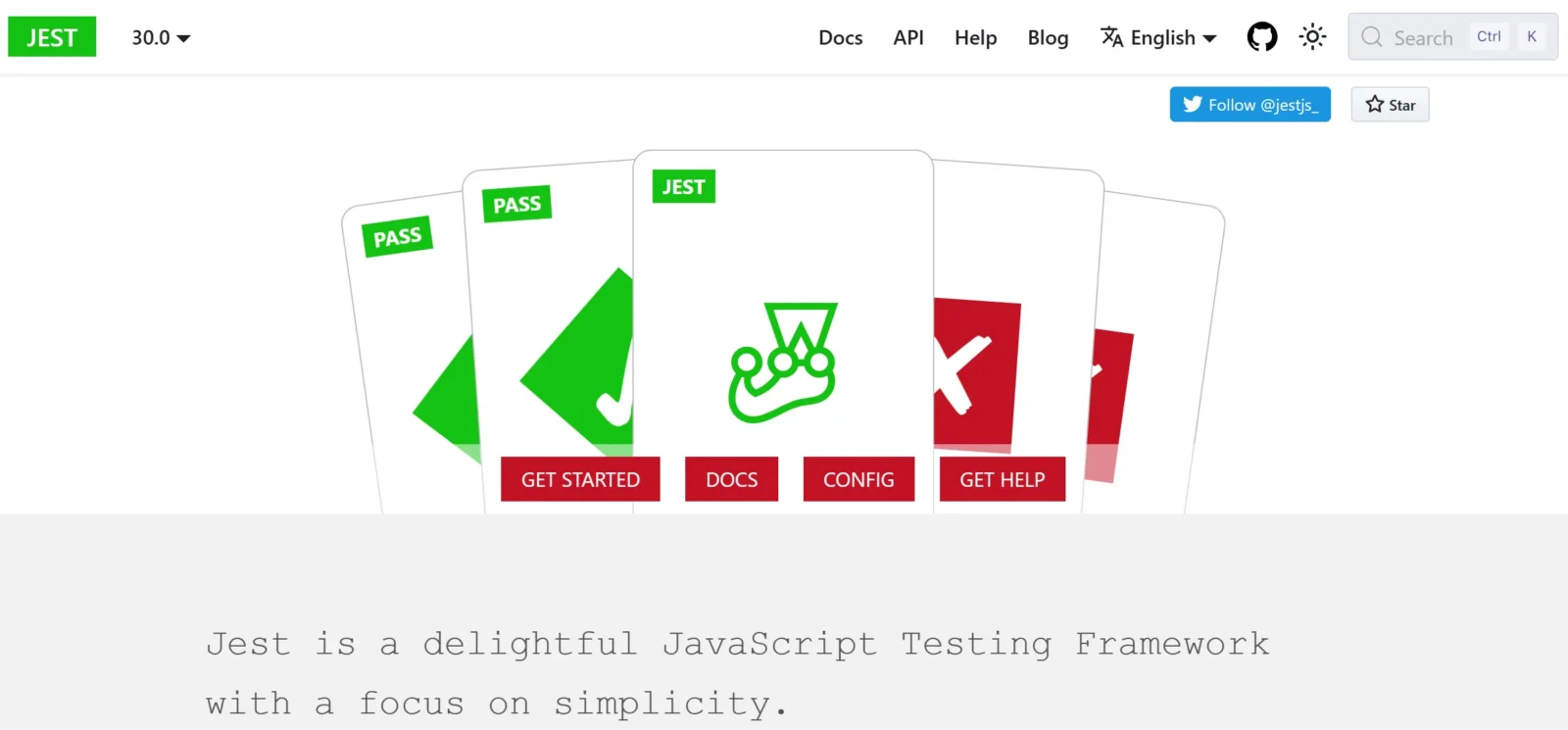Image resolution: width=1568 pixels, height=730 pixels.
Task: Click the GET HELP button
Action: (x=1002, y=479)
